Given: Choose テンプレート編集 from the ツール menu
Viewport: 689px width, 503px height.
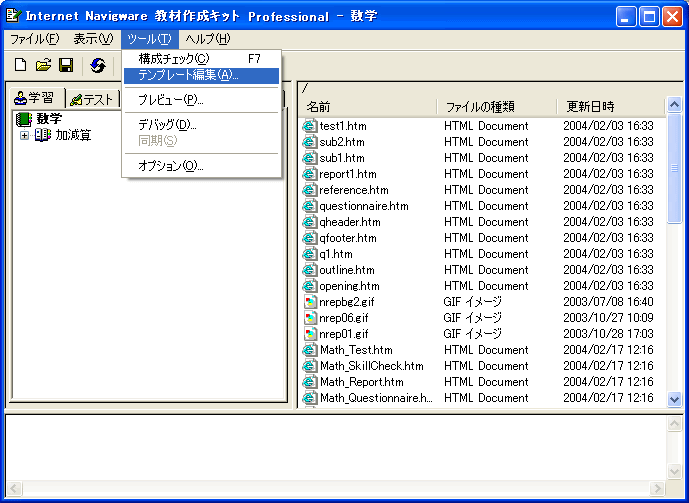Looking at the screenshot, I should coord(188,75).
